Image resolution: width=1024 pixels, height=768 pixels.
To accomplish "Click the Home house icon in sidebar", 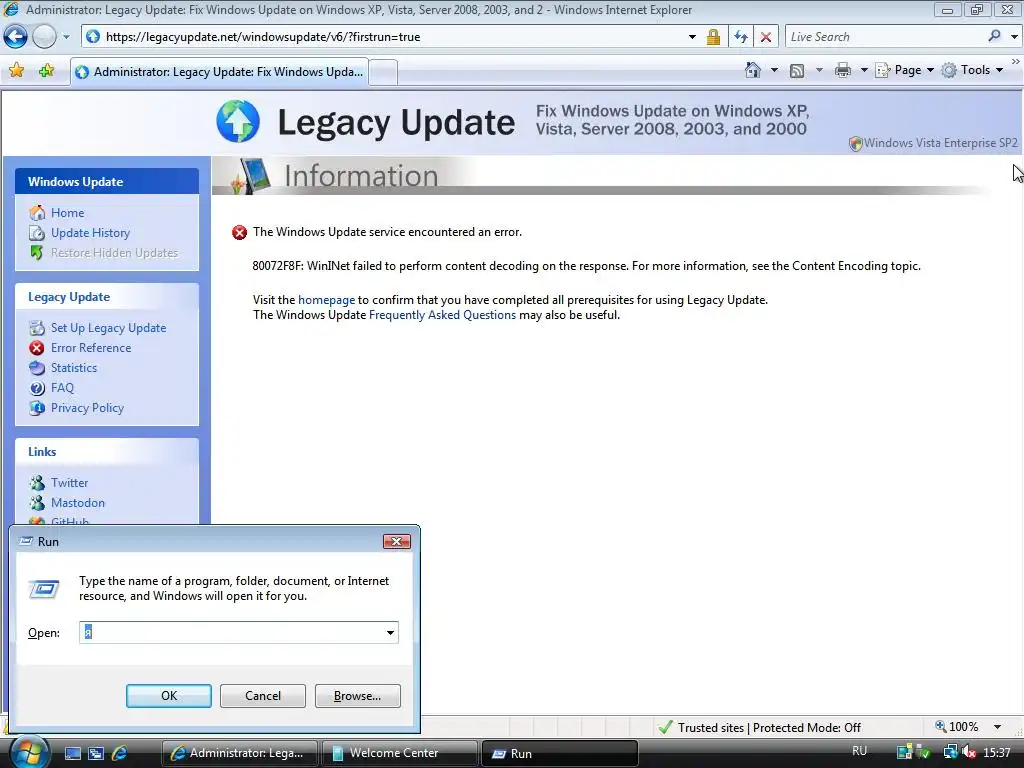I will point(37,213).
